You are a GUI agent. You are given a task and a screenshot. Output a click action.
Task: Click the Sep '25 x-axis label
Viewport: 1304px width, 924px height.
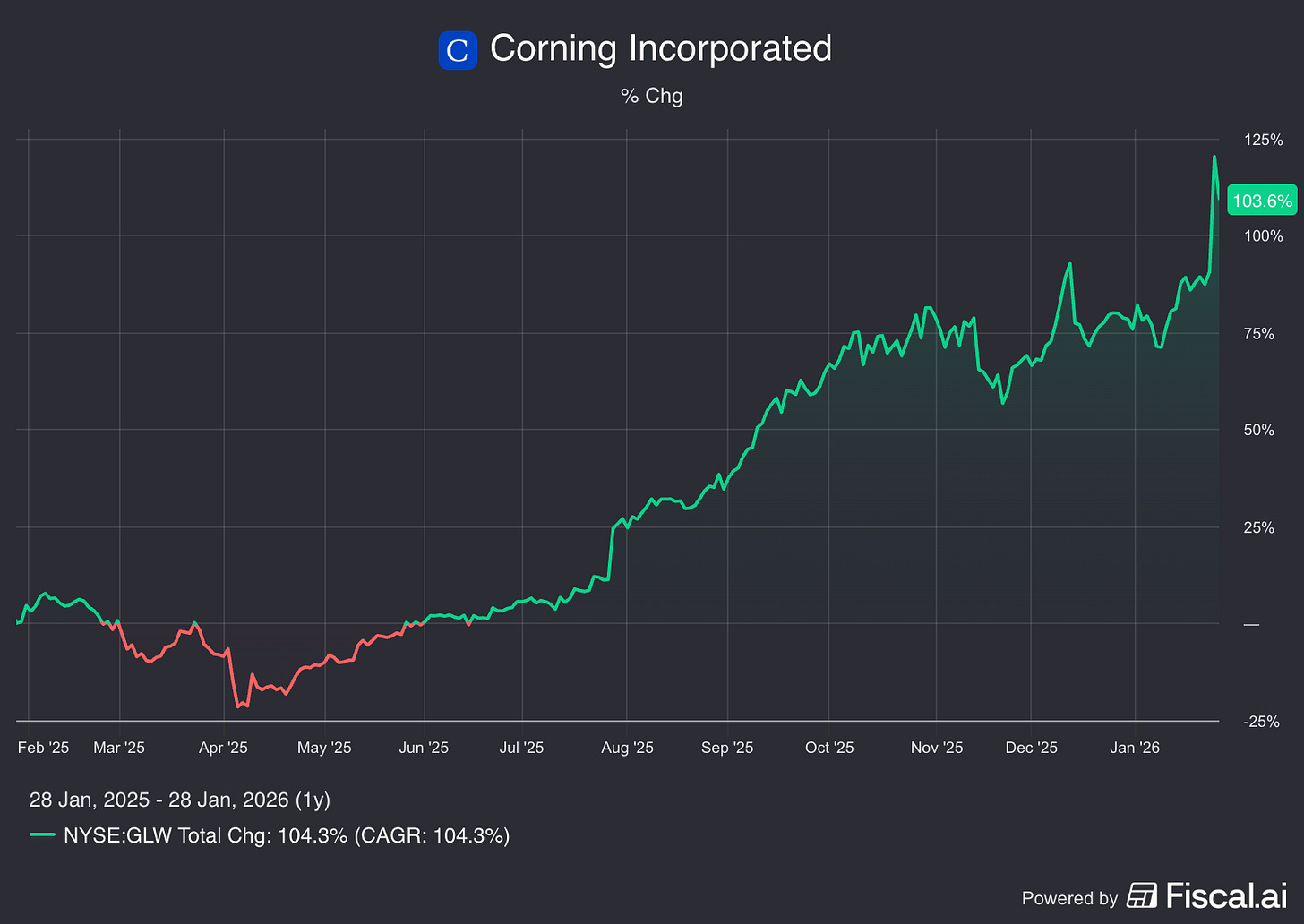pos(727,748)
